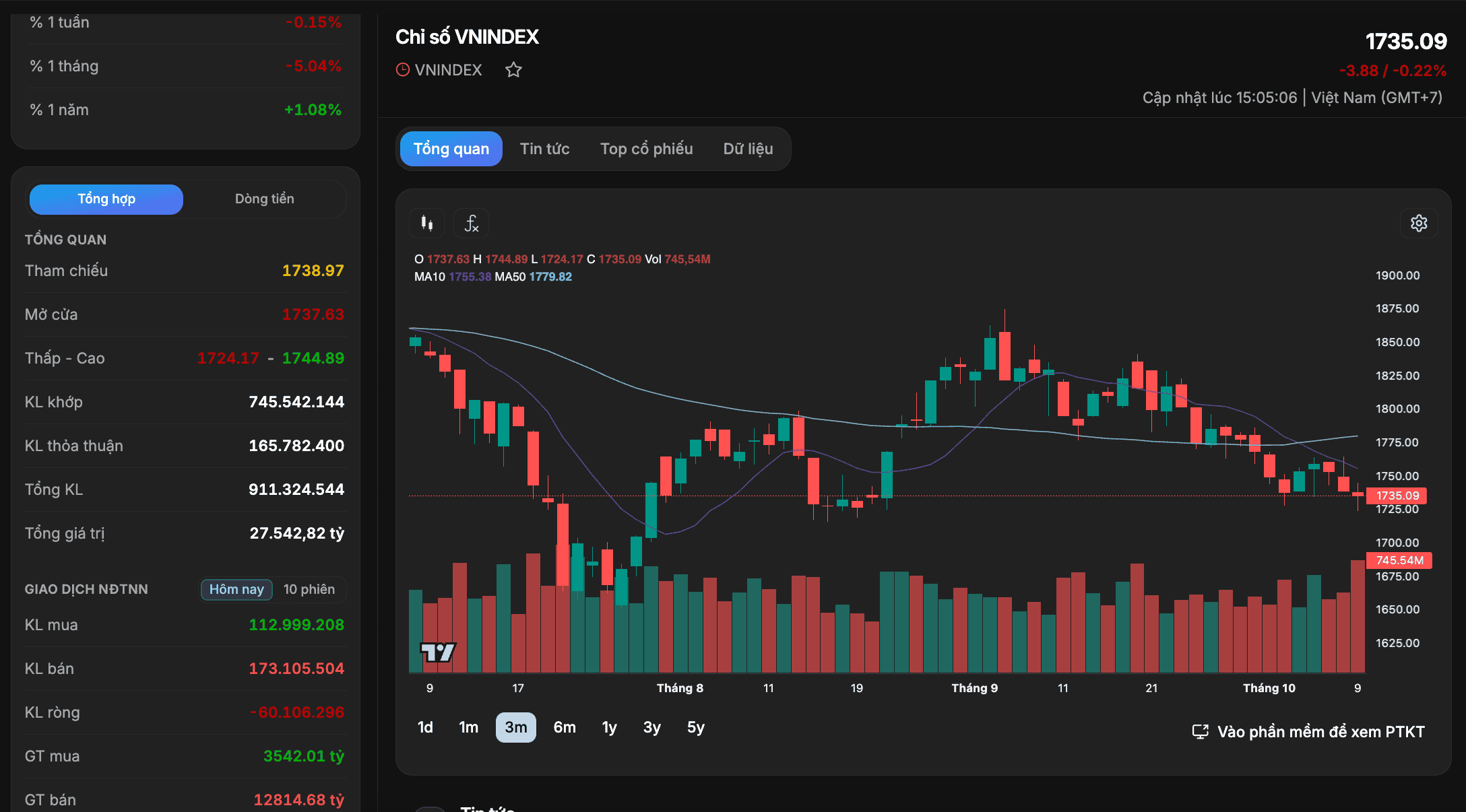Click the clock icon beside VNINDEX
This screenshot has width=1466, height=812.
pos(403,70)
